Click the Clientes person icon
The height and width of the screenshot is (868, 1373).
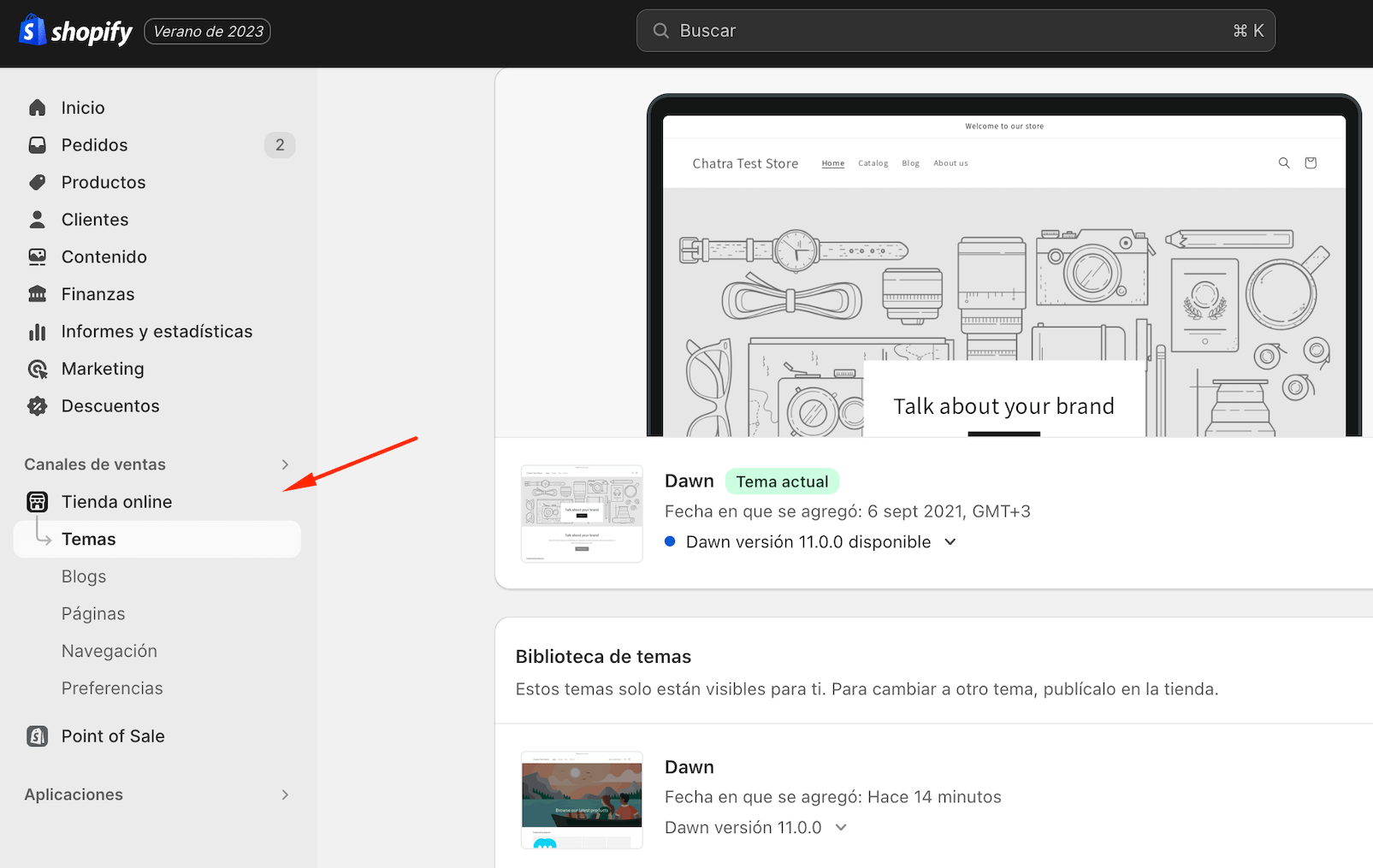click(x=38, y=219)
